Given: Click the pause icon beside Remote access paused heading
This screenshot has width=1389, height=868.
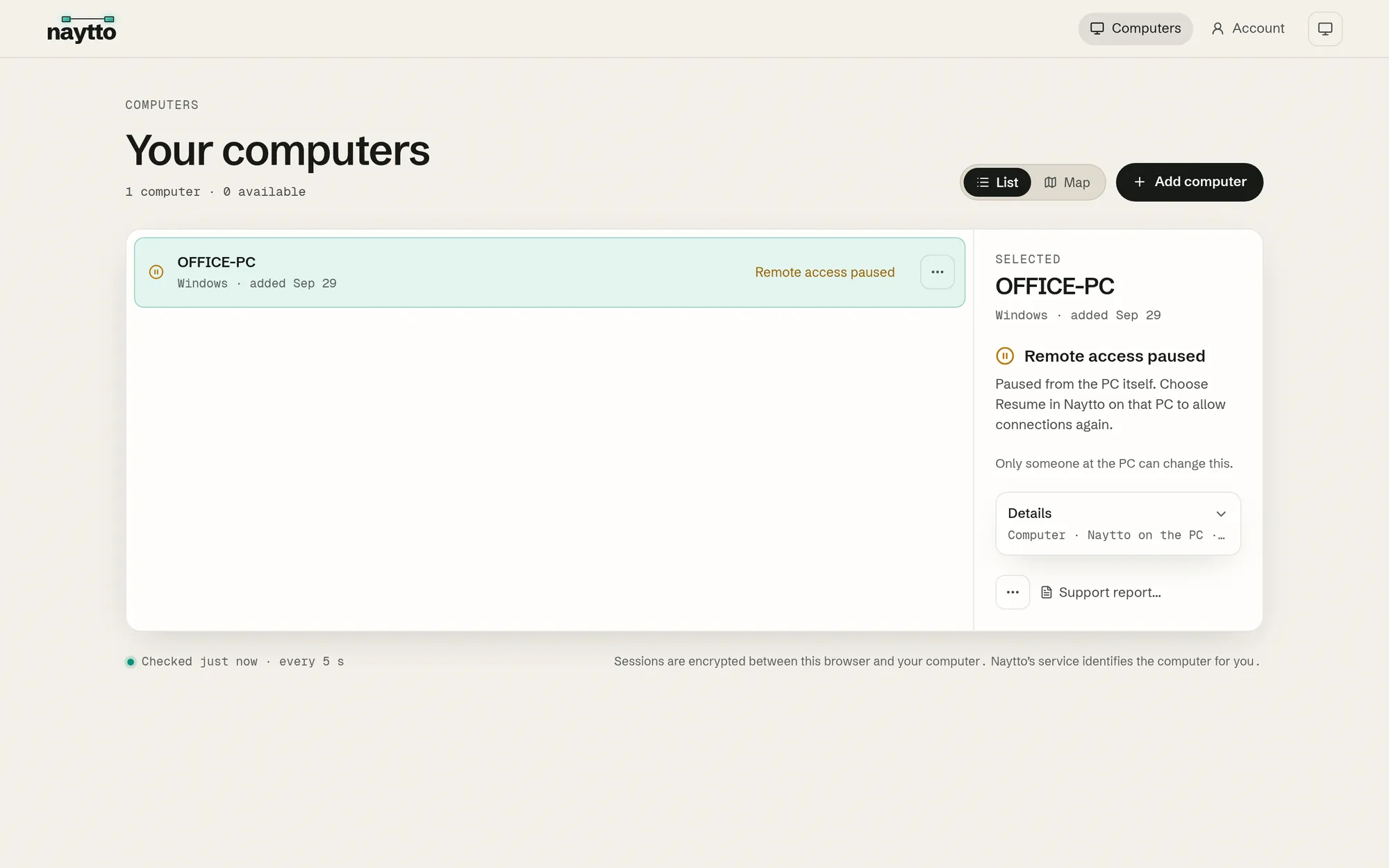Looking at the screenshot, I should 1004,356.
